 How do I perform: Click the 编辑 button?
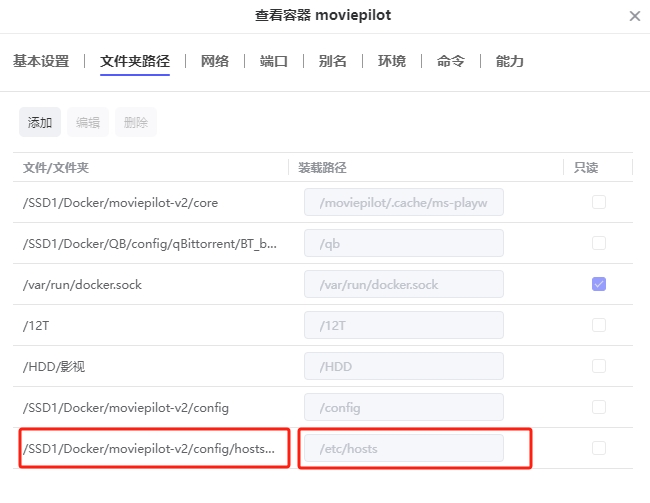click(88, 122)
